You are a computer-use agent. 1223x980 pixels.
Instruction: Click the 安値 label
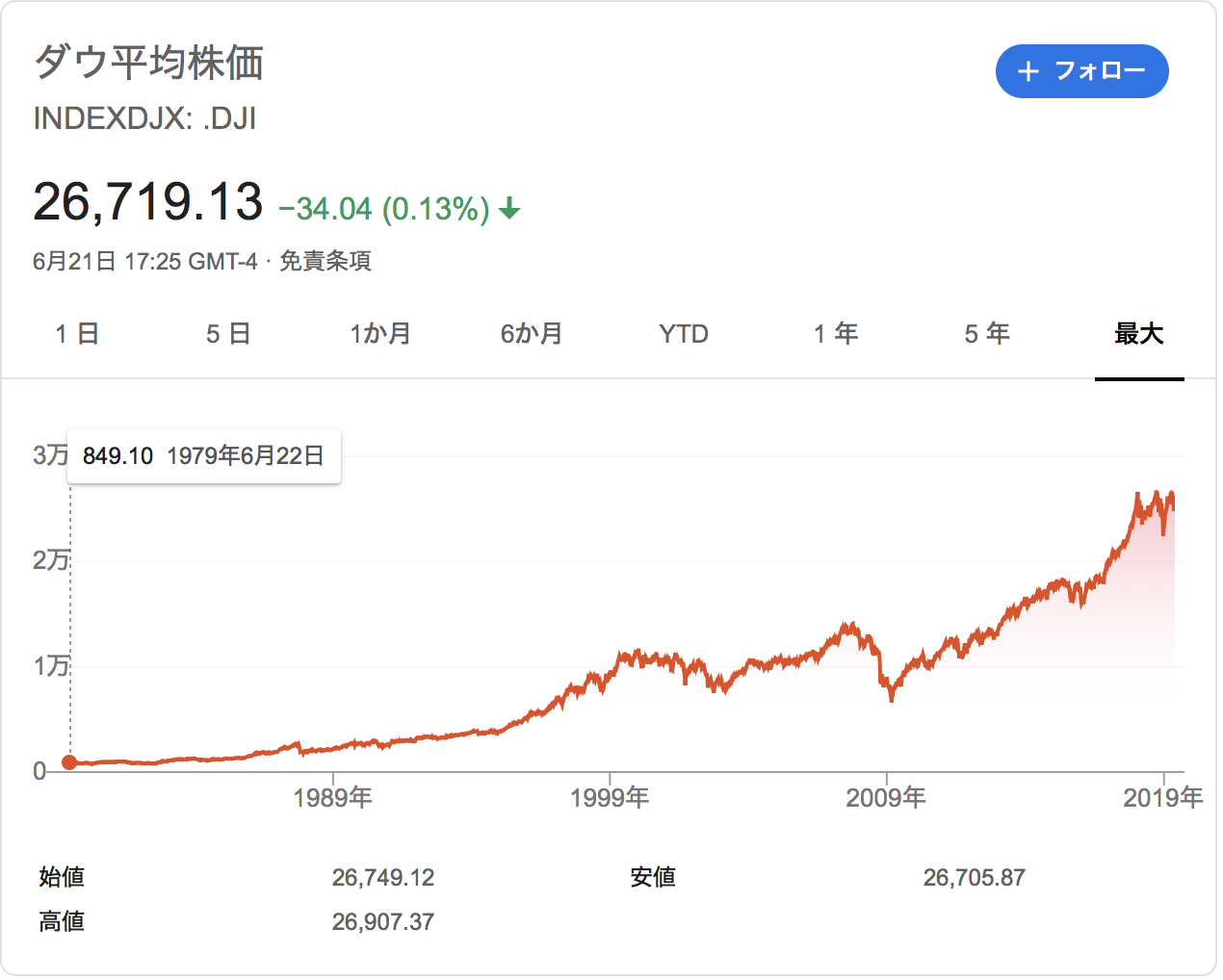pos(653,877)
